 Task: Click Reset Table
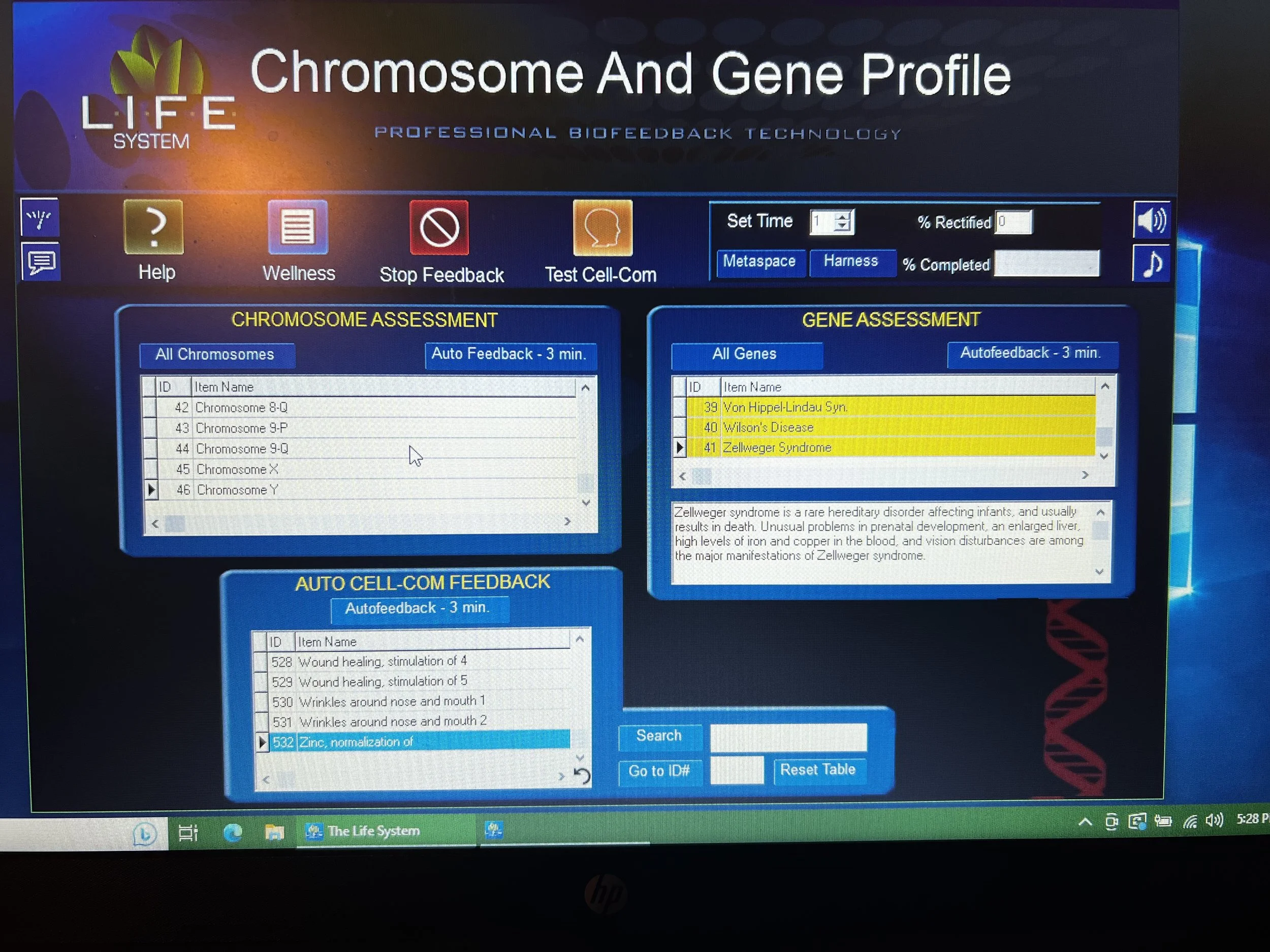[x=819, y=770]
